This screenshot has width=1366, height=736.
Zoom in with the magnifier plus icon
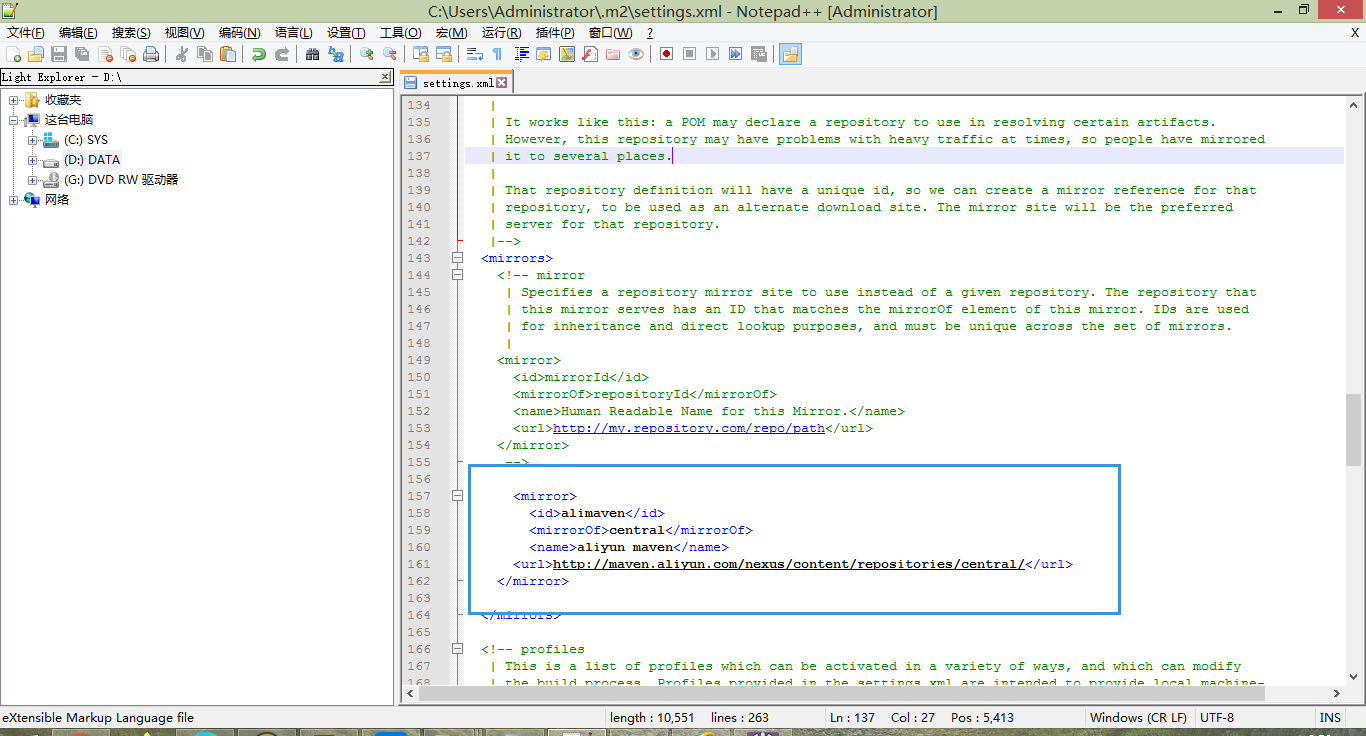coord(367,54)
